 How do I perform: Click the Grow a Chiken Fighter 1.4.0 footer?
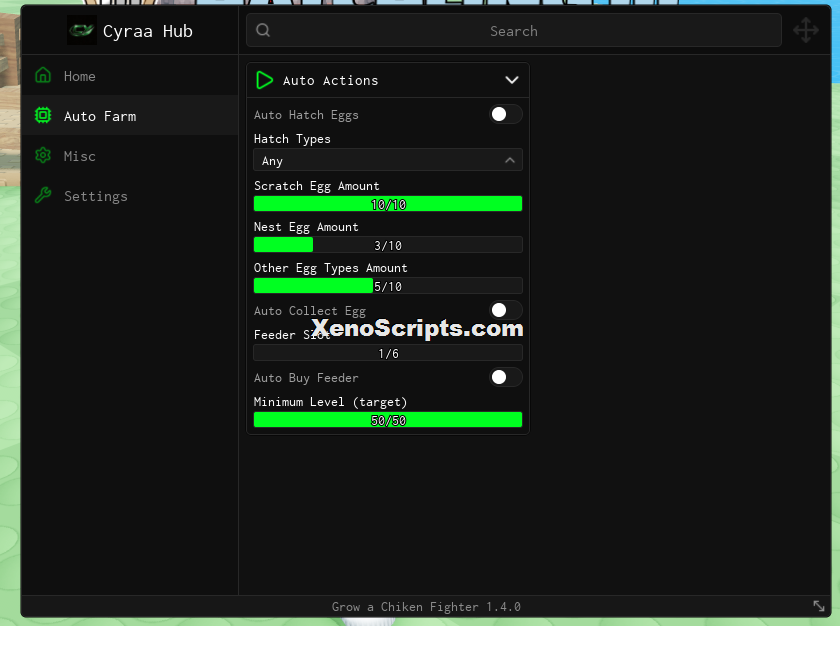426,606
